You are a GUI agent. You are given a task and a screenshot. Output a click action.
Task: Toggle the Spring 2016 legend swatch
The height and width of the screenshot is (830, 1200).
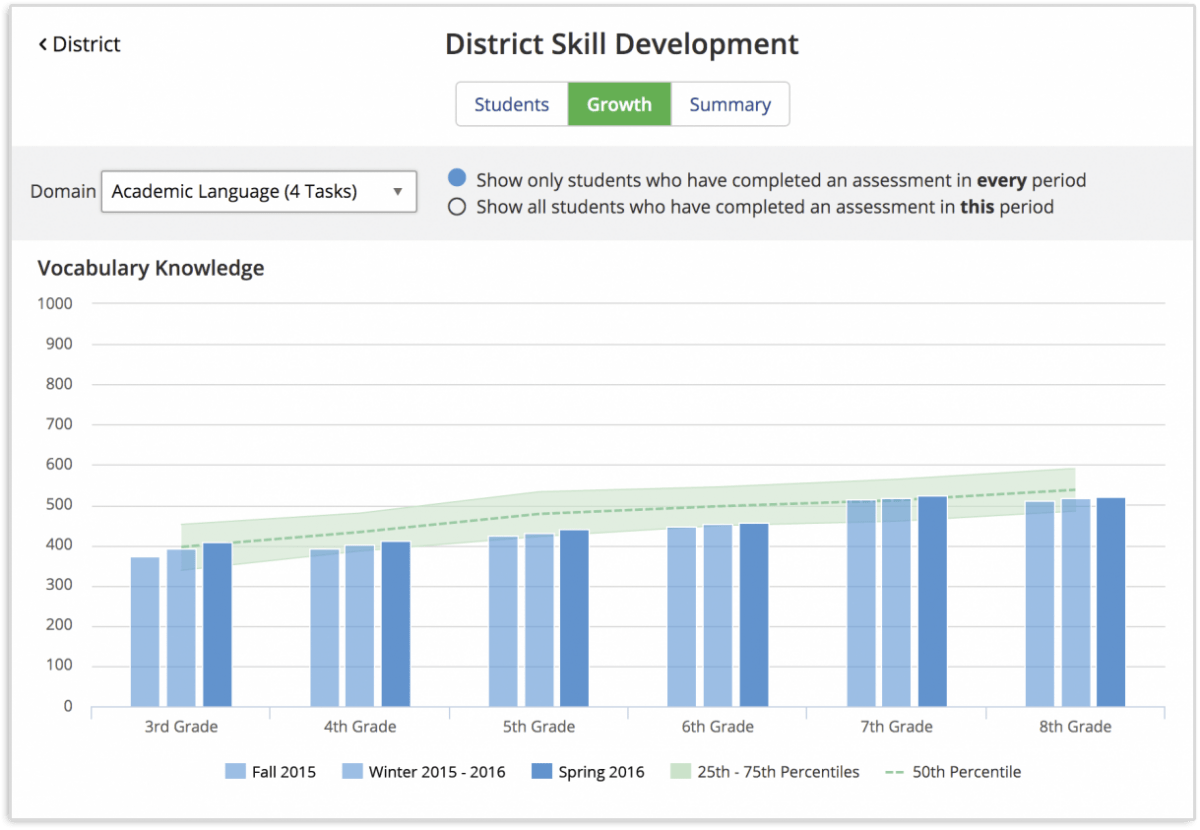pos(542,771)
